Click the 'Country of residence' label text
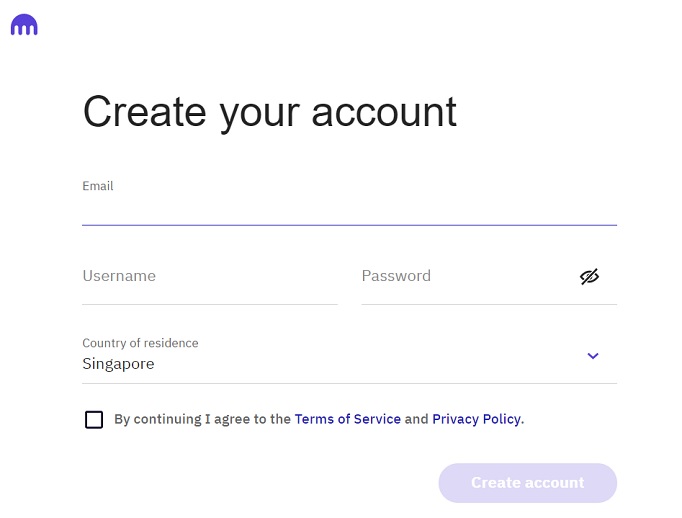The image size is (682, 518). coord(140,343)
